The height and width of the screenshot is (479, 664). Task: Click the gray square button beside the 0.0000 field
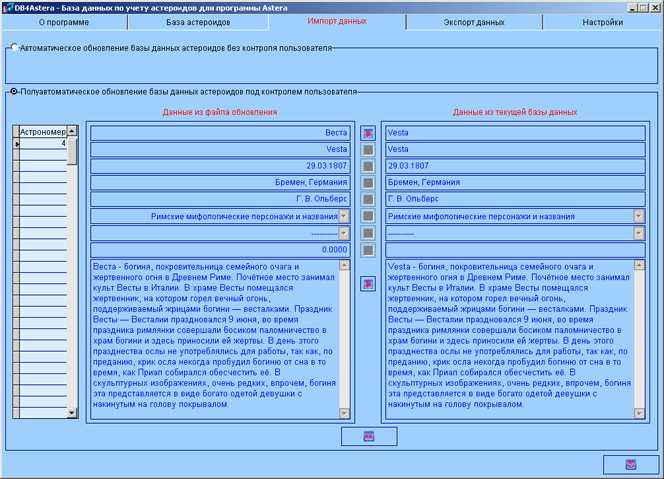[368, 249]
